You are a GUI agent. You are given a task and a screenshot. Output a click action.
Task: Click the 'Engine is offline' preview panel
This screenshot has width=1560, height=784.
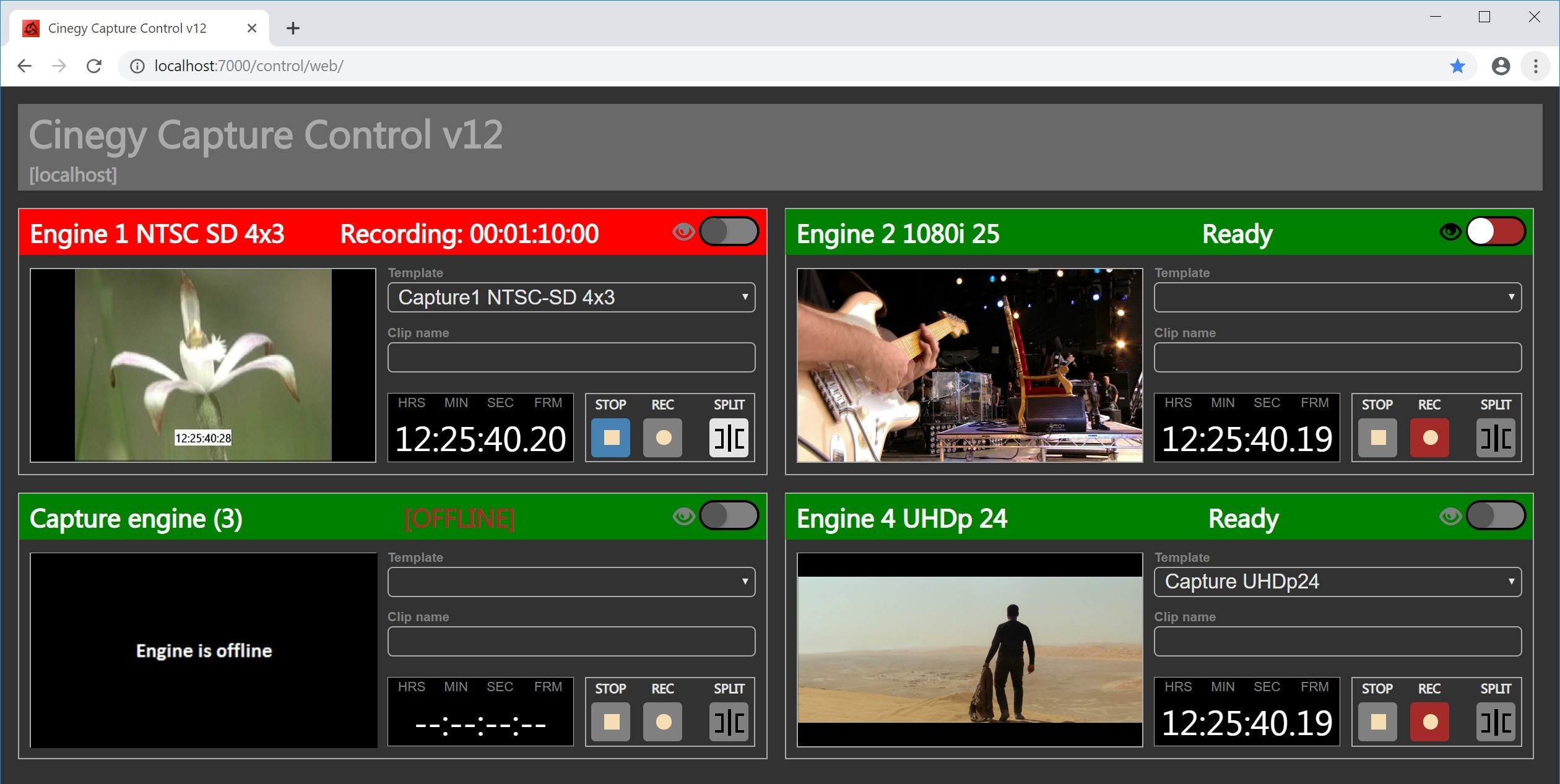204,650
